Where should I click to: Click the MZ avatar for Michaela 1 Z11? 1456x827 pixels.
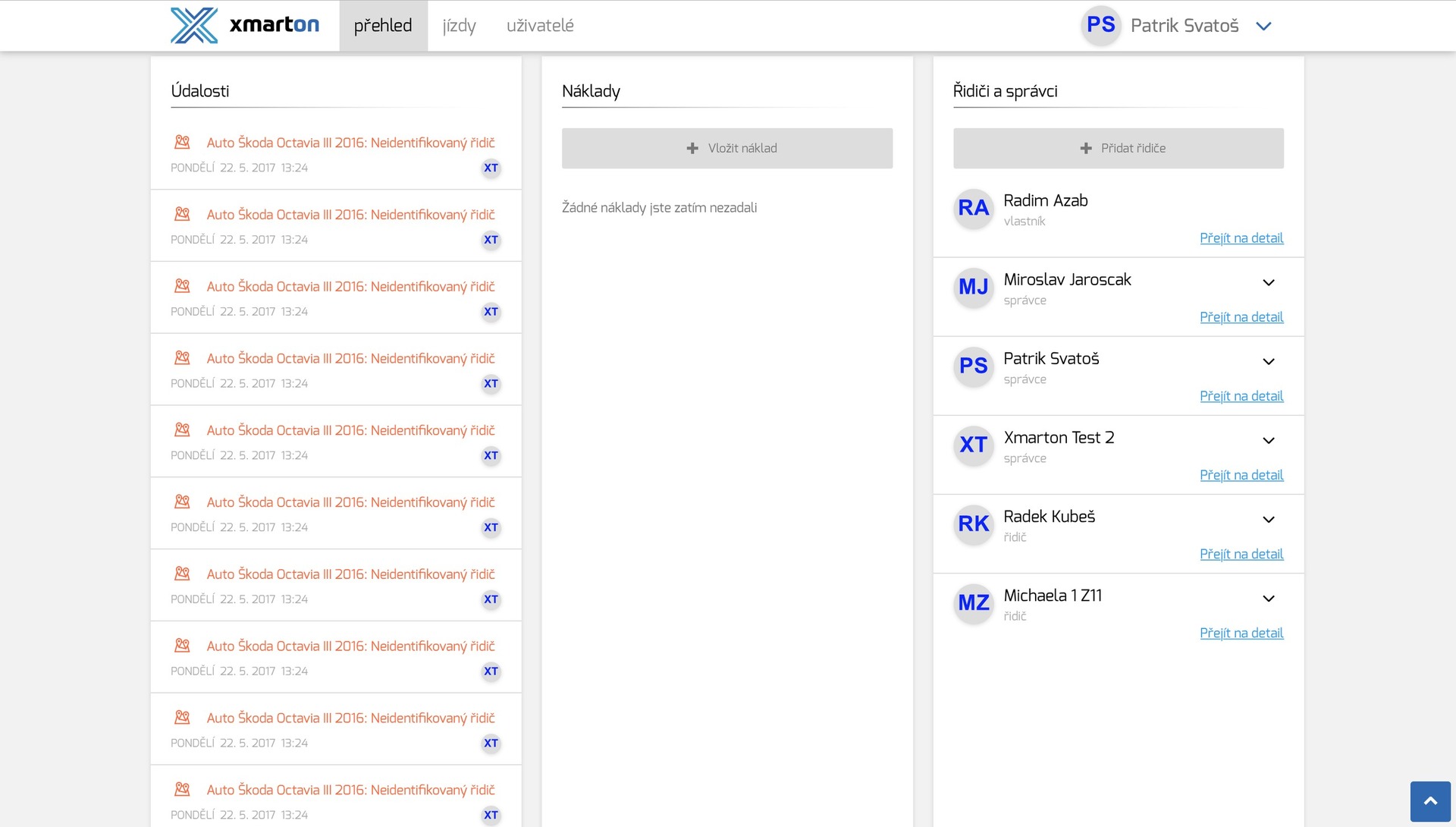pyautogui.click(x=973, y=602)
